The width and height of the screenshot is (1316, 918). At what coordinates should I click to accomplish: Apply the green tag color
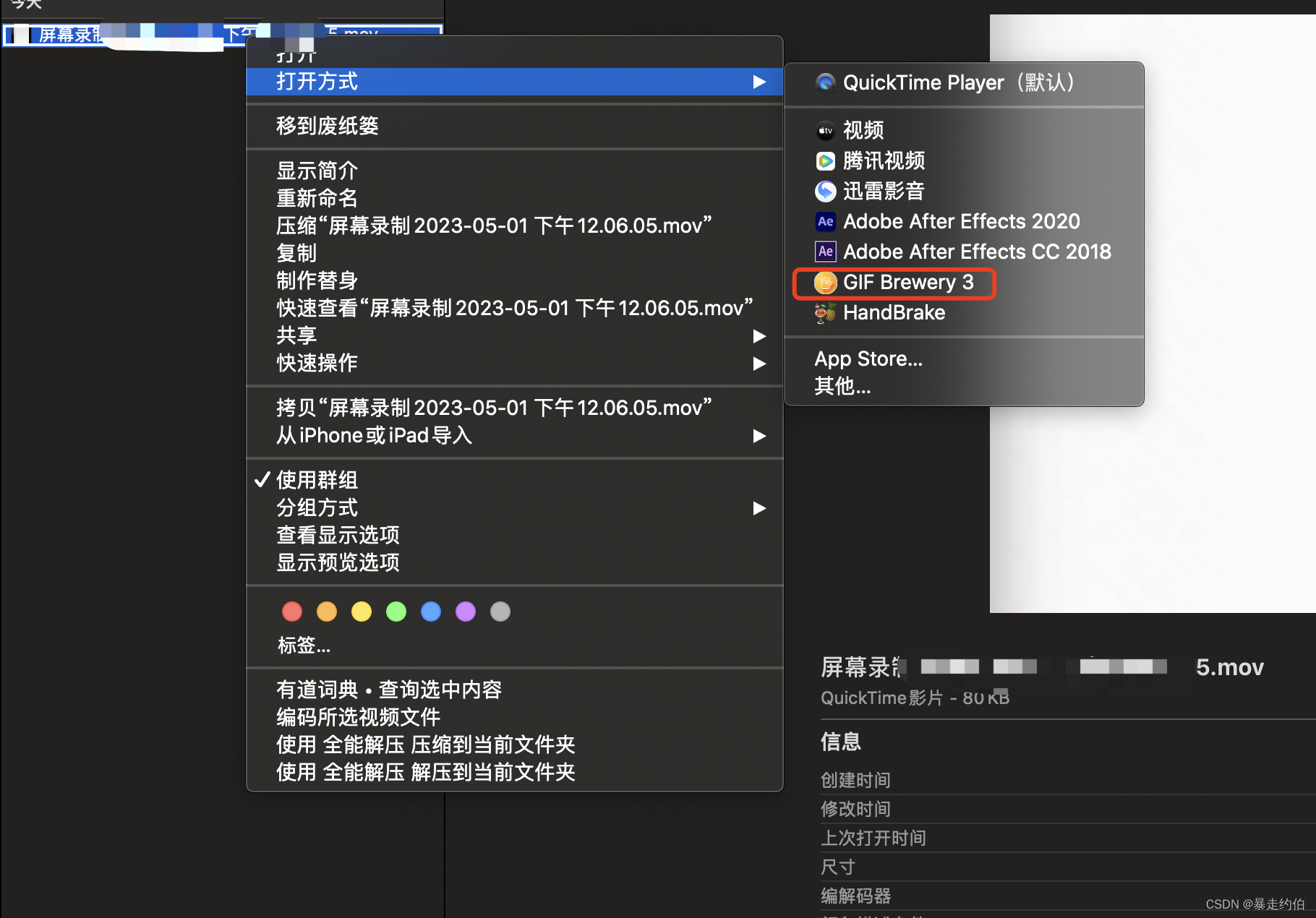(x=396, y=612)
